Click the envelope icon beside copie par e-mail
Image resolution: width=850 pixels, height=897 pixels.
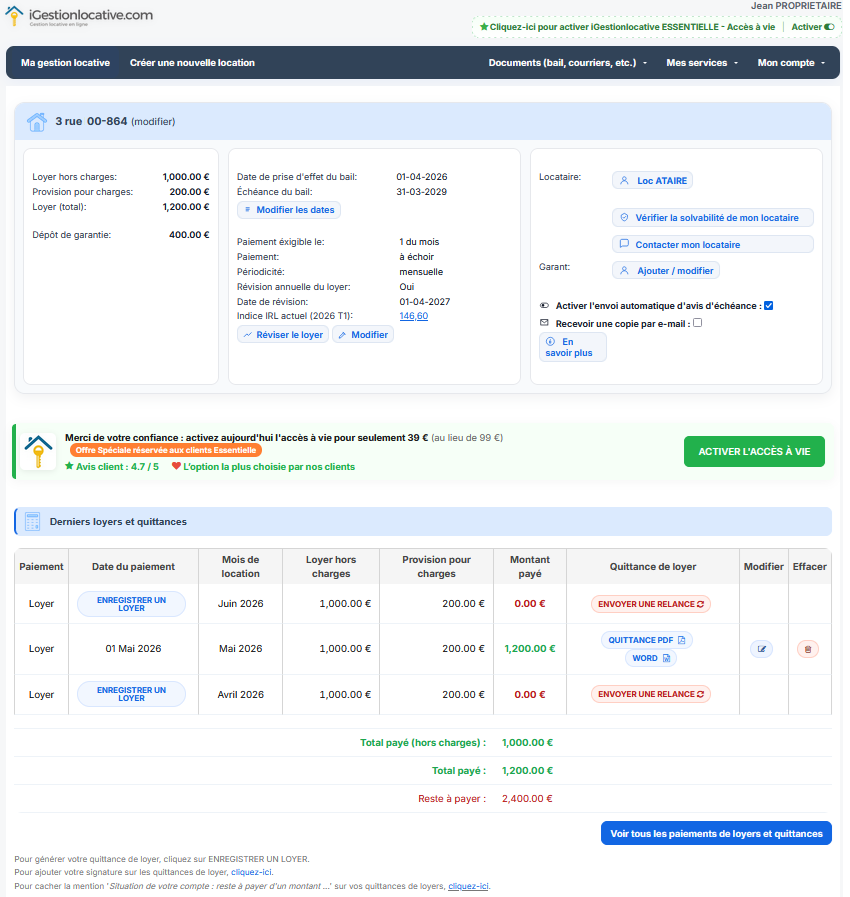coord(544,323)
